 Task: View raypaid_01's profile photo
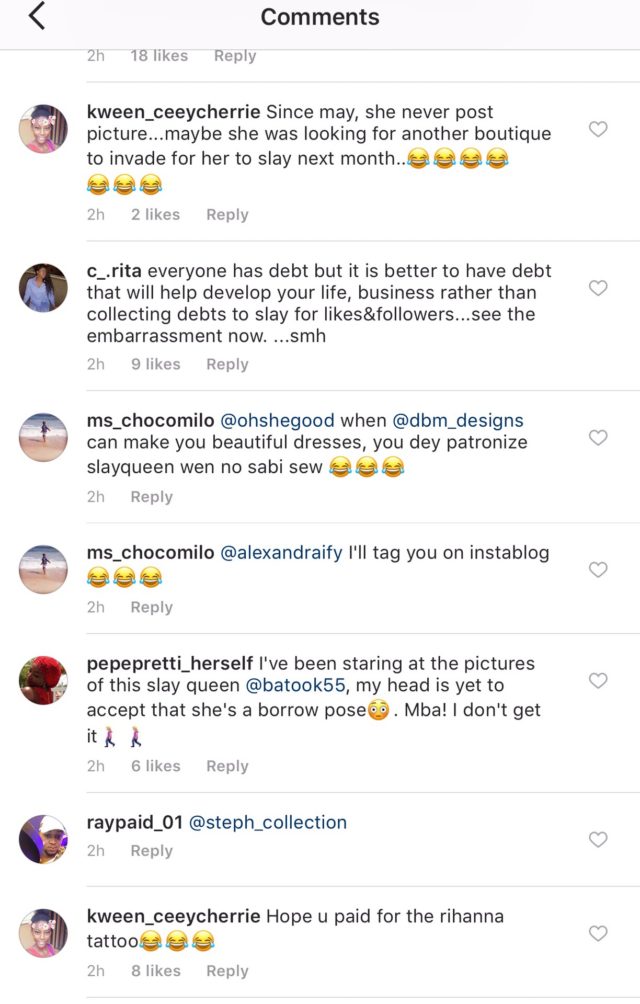[43, 839]
